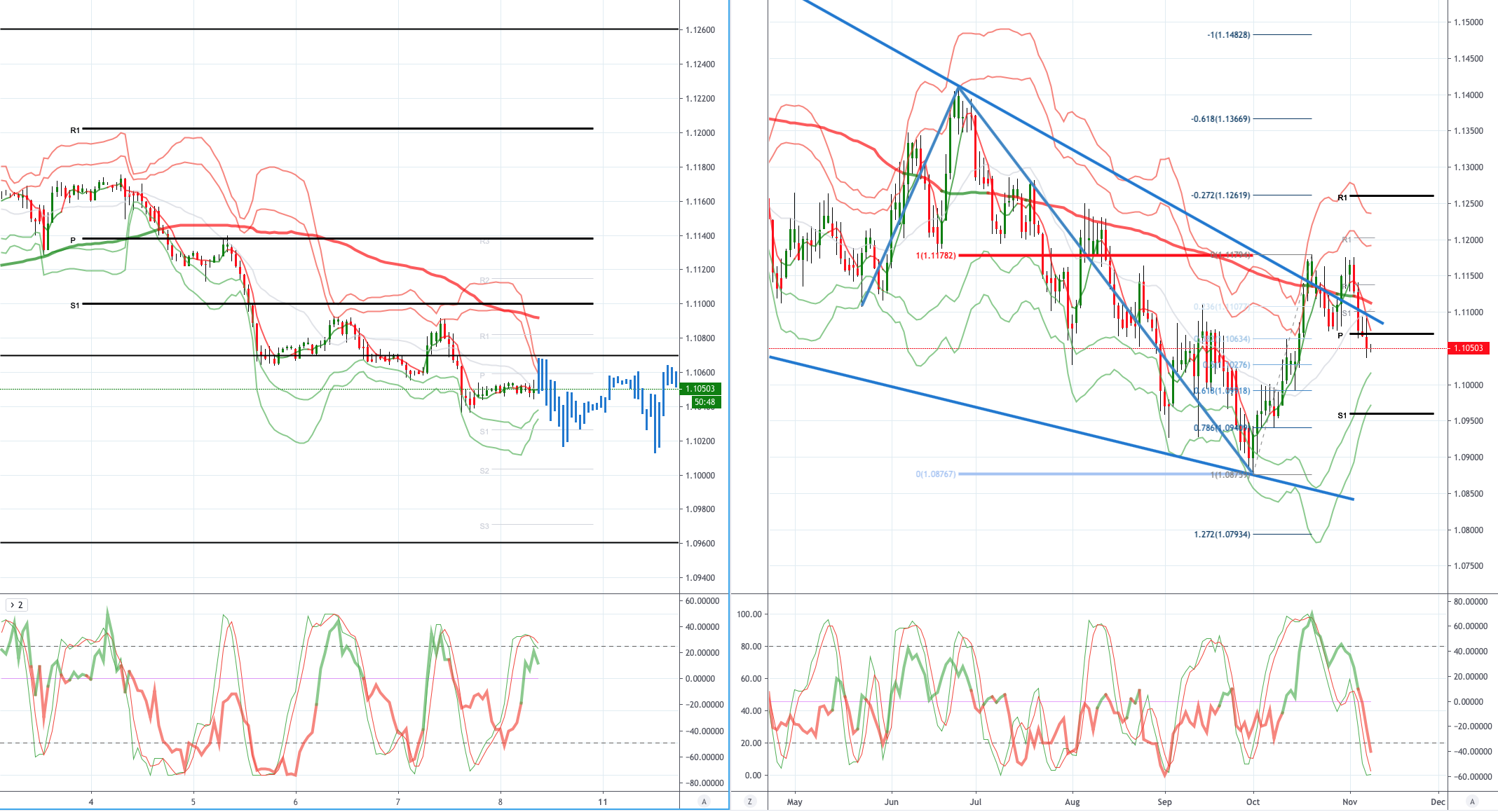Select the red 1.10503 current price label
The height and width of the screenshot is (812, 1498).
click(1468, 348)
